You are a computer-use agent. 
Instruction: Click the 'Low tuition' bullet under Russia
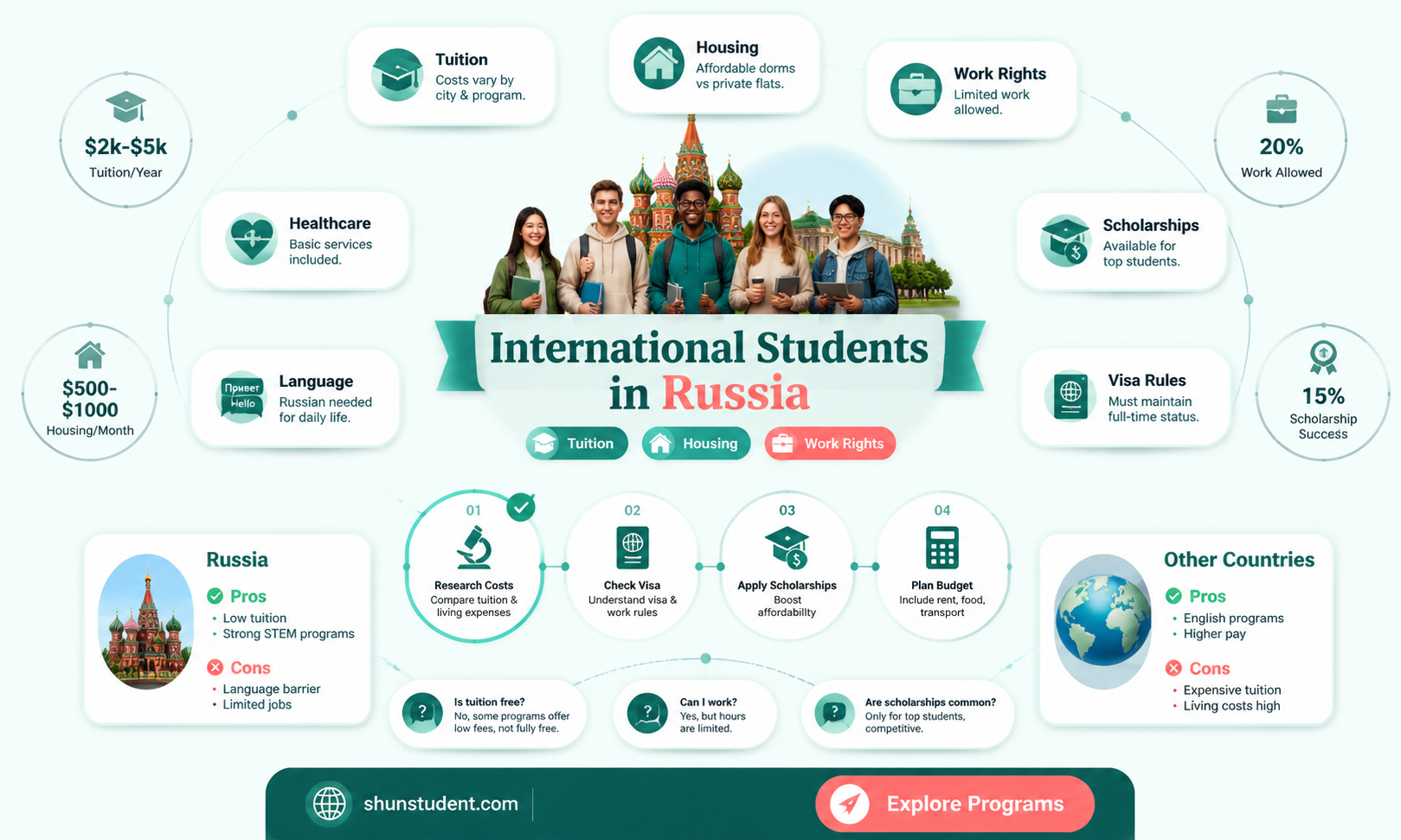coord(254,618)
